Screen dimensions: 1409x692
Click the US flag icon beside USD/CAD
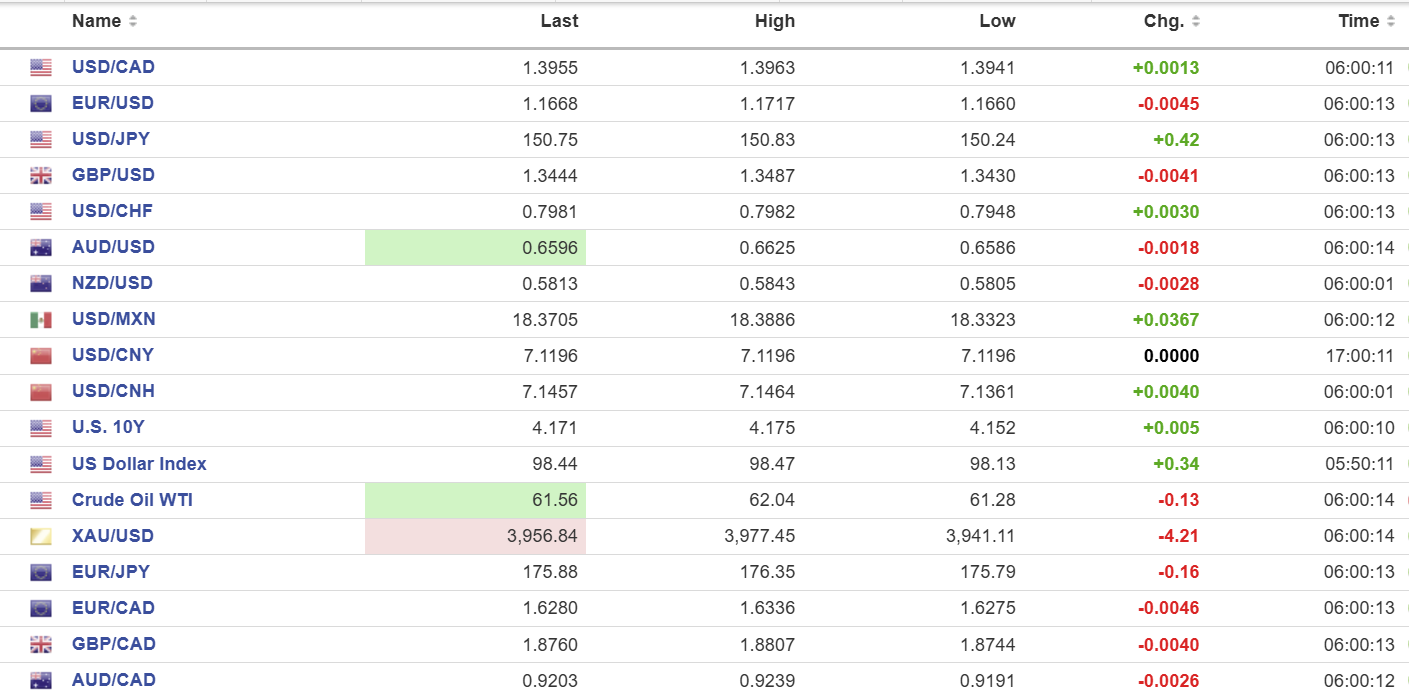click(40, 68)
